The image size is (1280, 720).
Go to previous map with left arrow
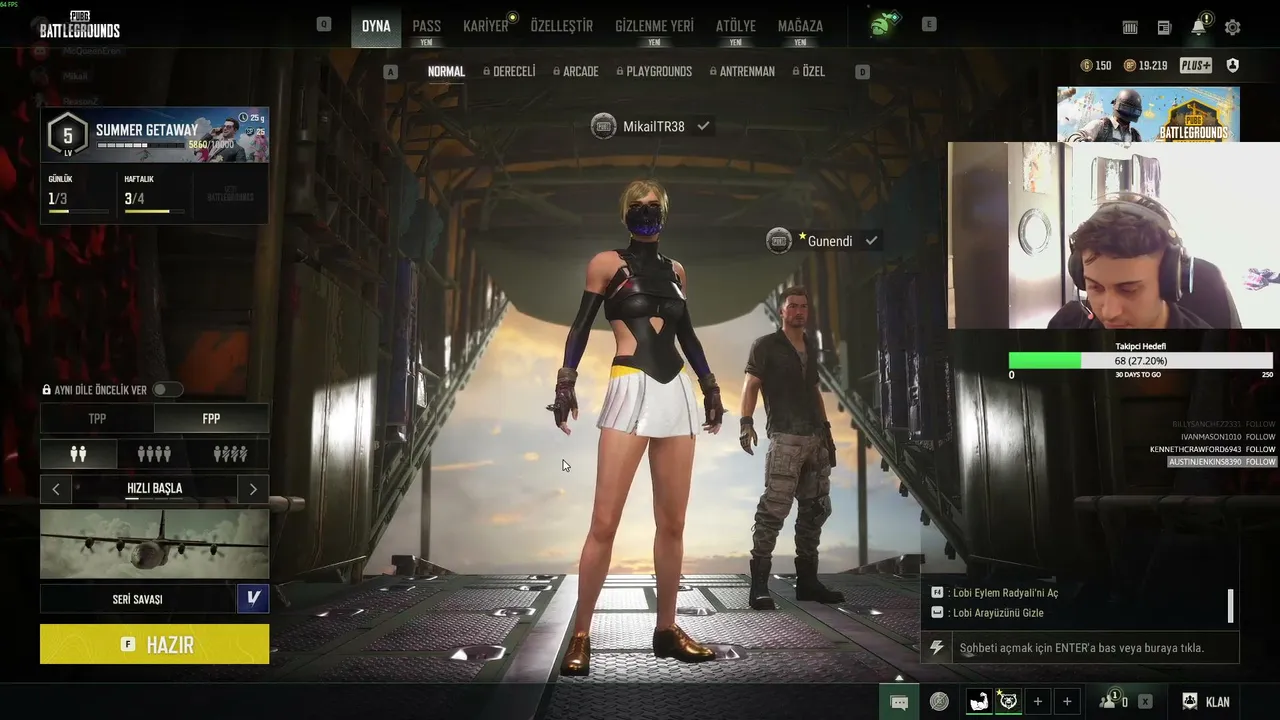click(56, 489)
